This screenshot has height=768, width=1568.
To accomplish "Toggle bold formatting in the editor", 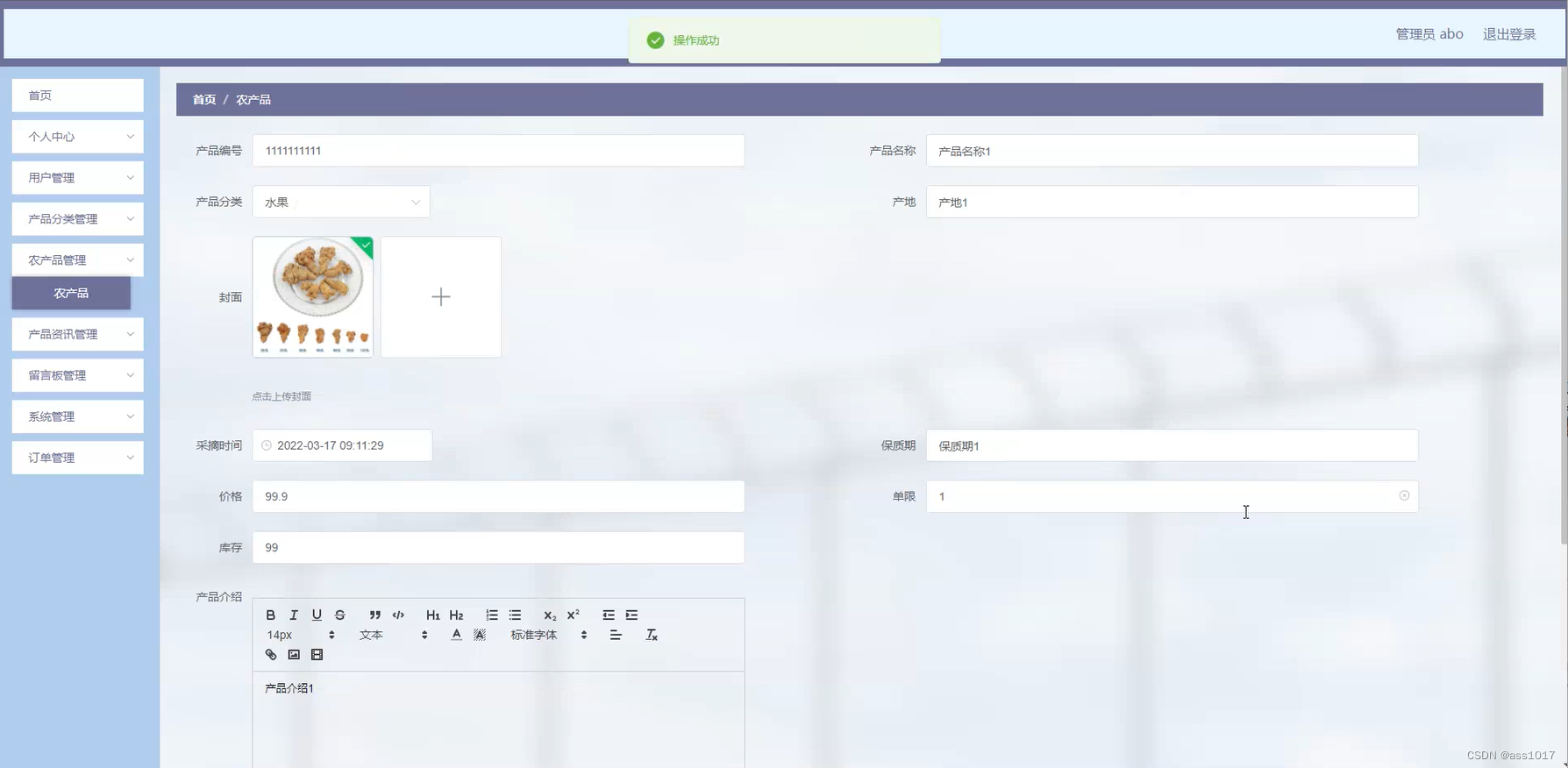I will 271,615.
